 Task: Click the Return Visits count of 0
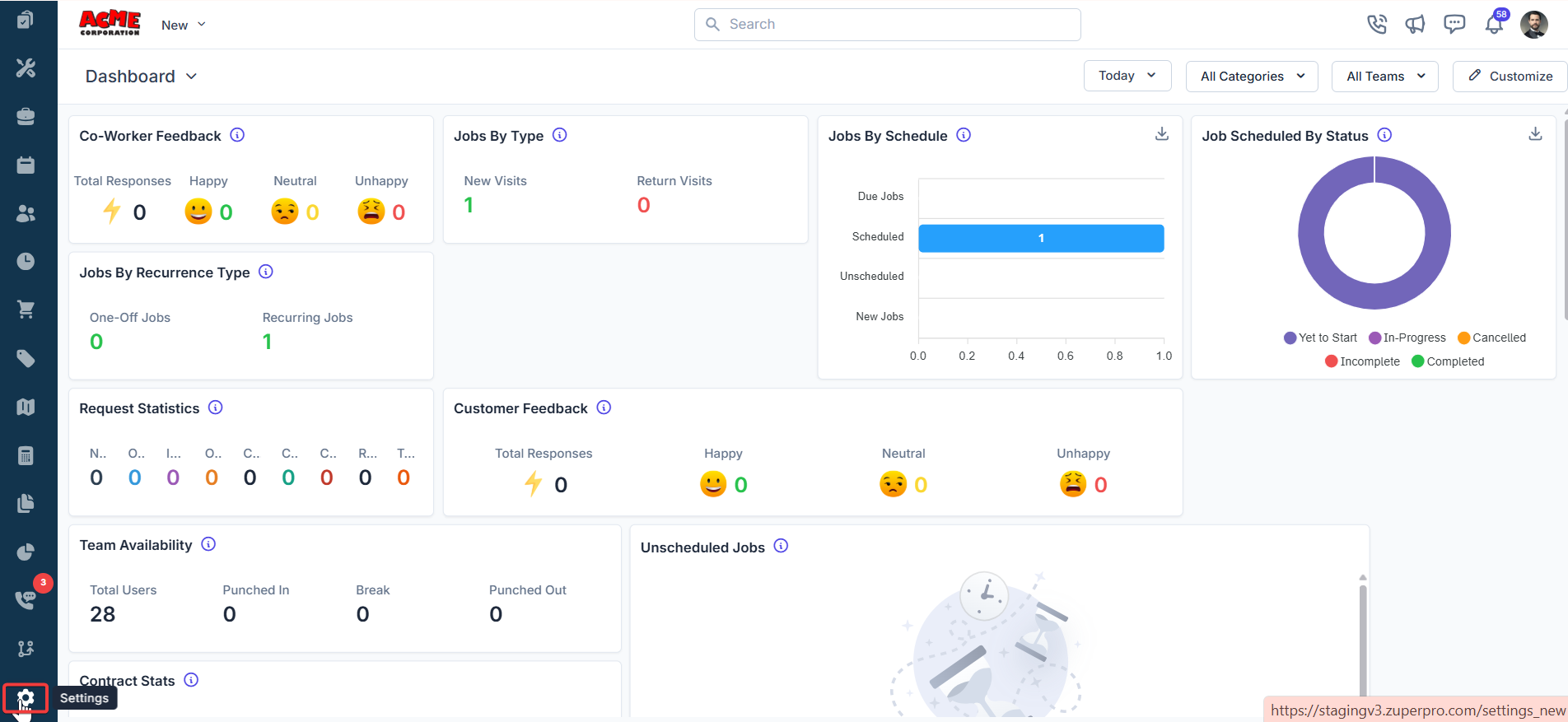coord(644,205)
